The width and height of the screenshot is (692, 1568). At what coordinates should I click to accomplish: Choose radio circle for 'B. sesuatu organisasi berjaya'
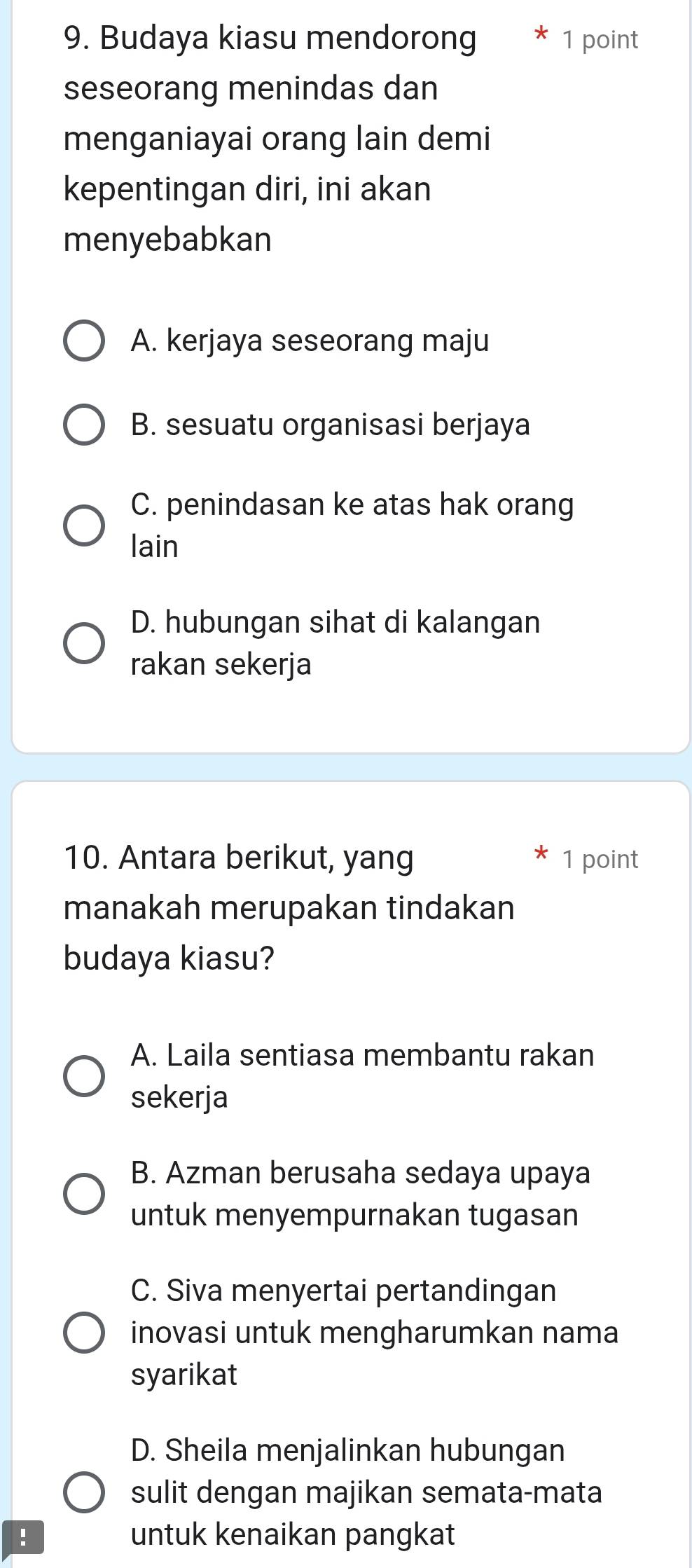click(85, 425)
